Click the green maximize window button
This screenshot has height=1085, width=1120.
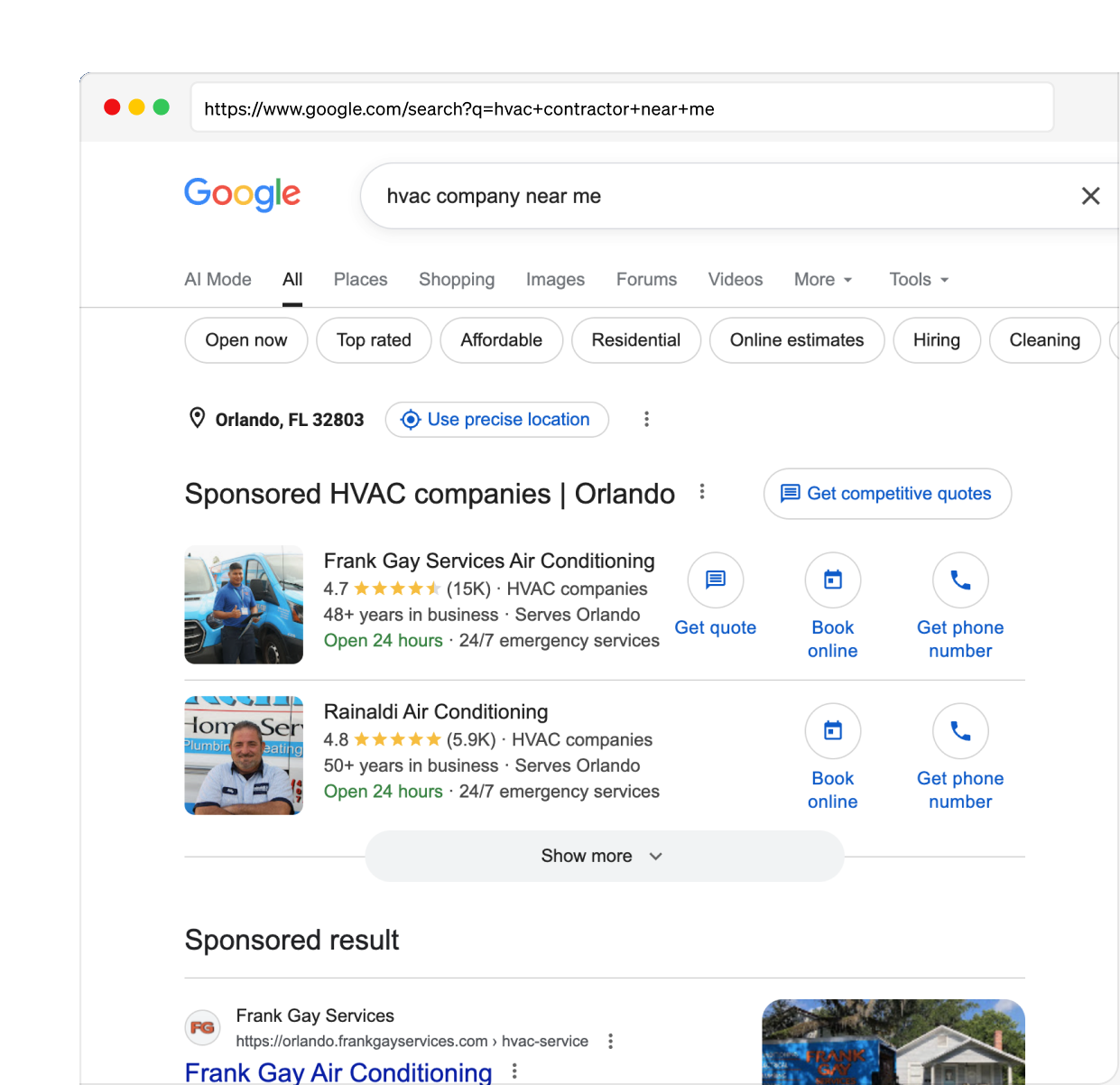tap(162, 107)
